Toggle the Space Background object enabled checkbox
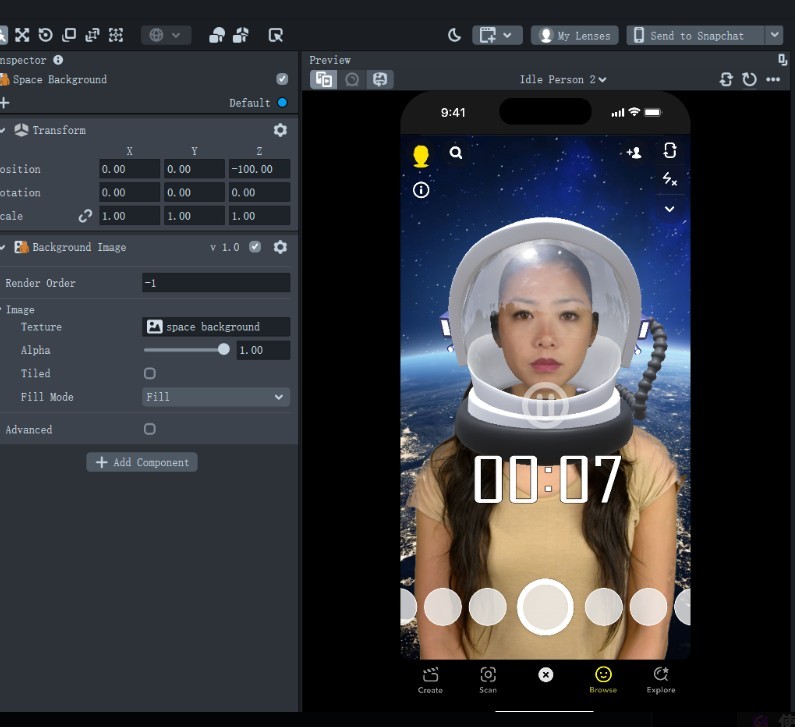Image resolution: width=795 pixels, height=727 pixels. [282, 79]
